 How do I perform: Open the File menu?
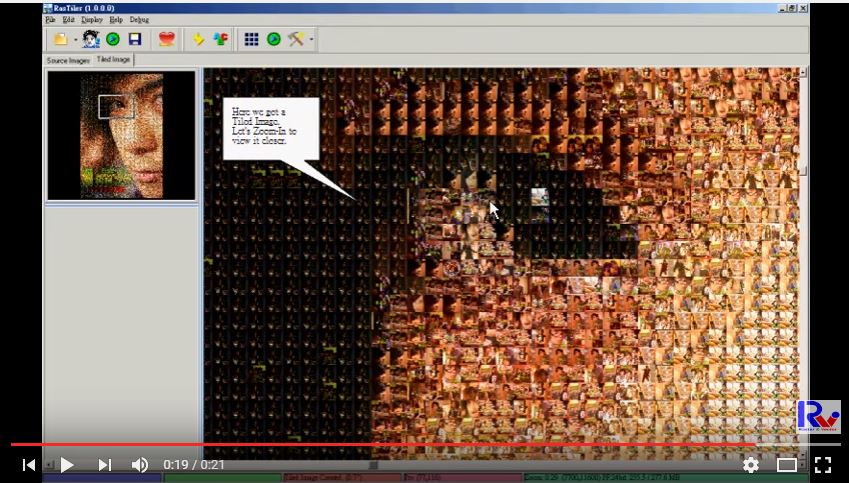50,19
